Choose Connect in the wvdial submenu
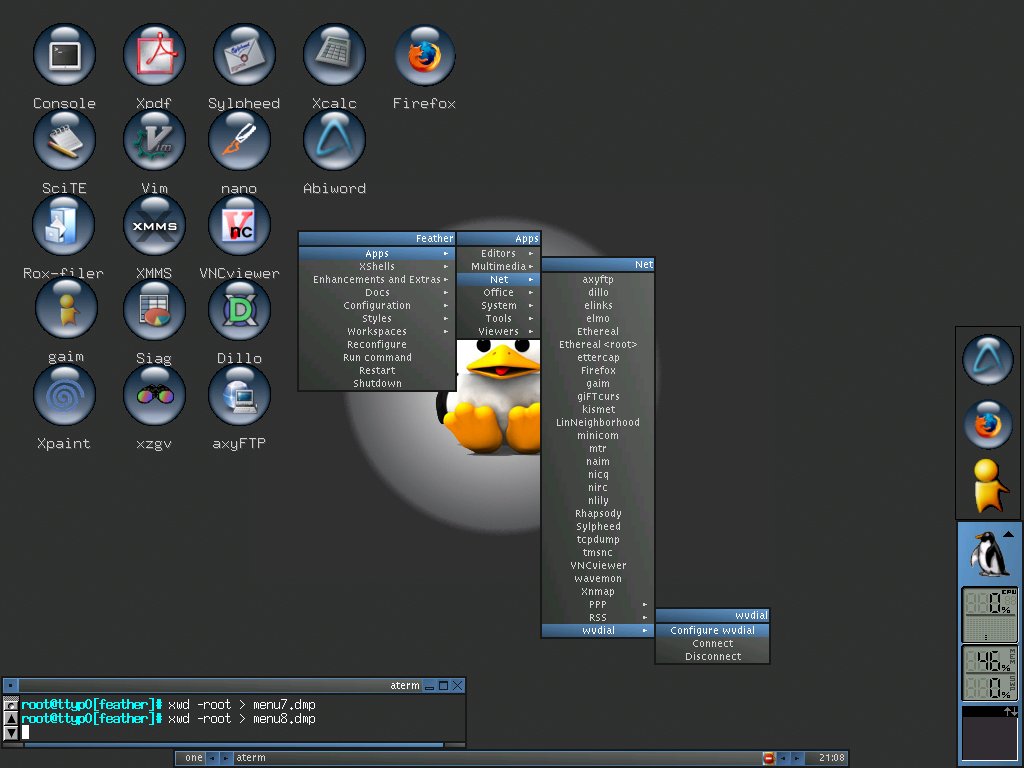 point(712,643)
